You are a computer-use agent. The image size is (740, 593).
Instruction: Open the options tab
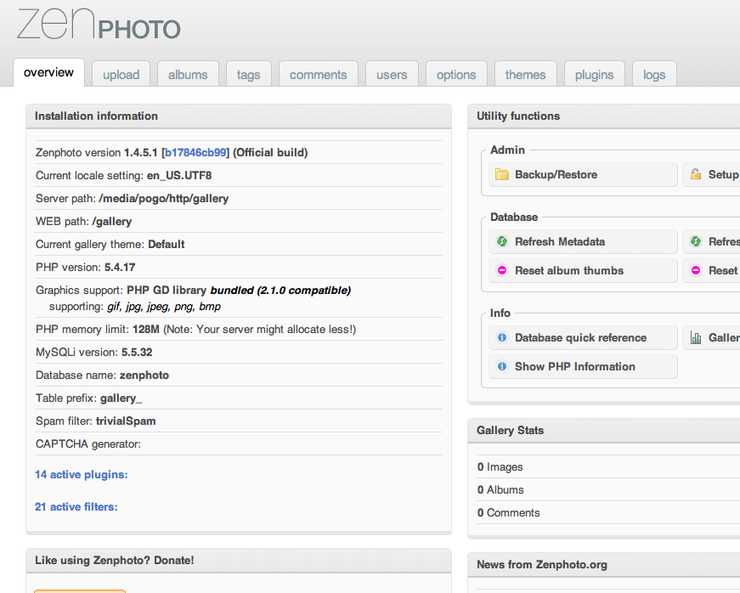pyautogui.click(x=456, y=75)
